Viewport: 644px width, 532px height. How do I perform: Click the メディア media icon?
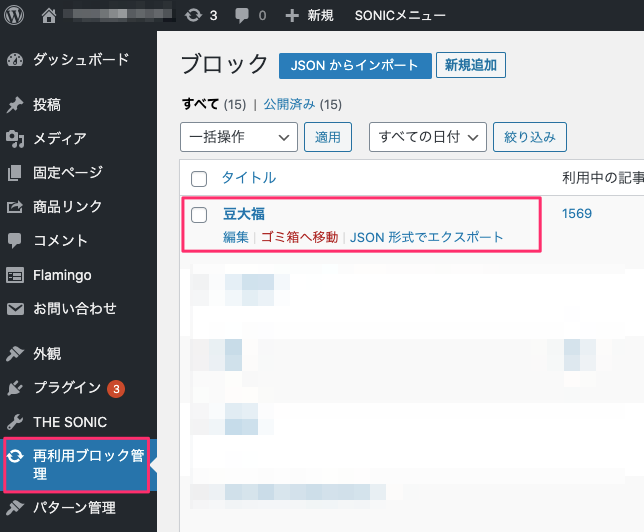pyautogui.click(x=15, y=138)
